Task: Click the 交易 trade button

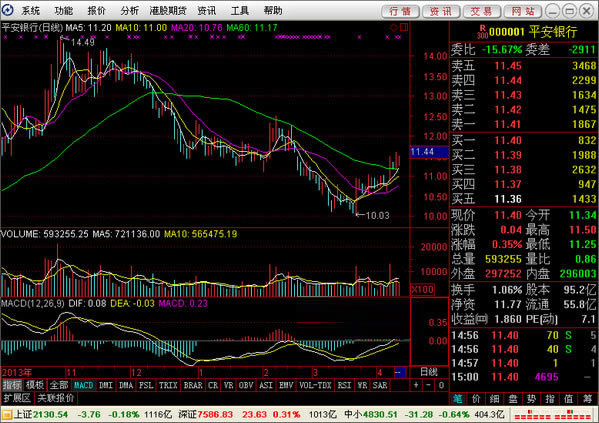Action: (x=482, y=11)
